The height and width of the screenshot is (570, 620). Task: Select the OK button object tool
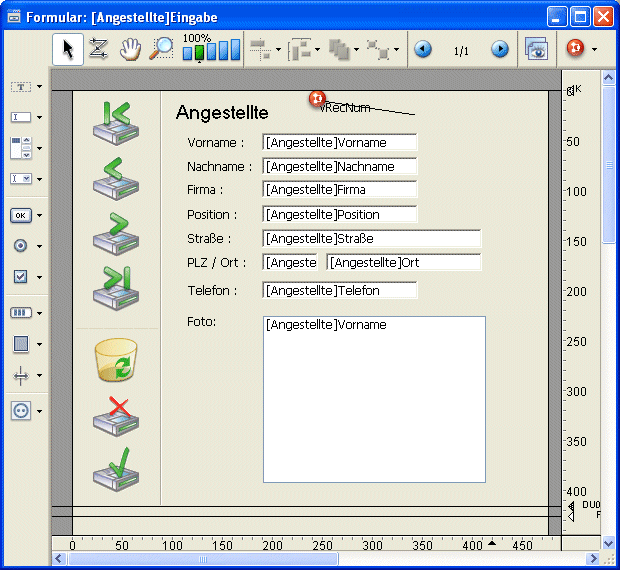pyautogui.click(x=21, y=215)
